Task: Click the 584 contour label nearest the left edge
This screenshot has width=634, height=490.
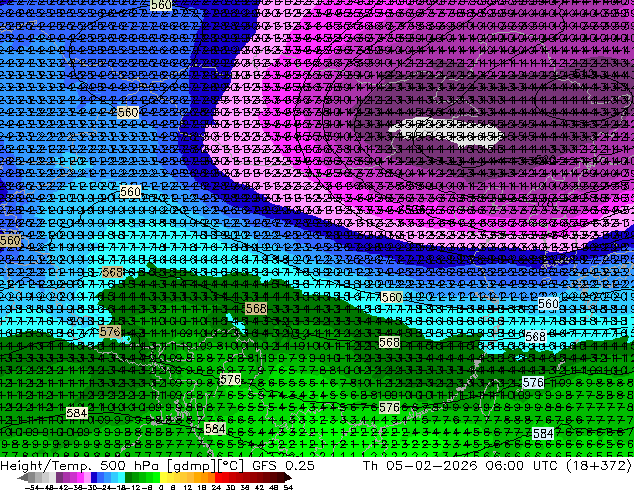Action: pyautogui.click(x=76, y=413)
